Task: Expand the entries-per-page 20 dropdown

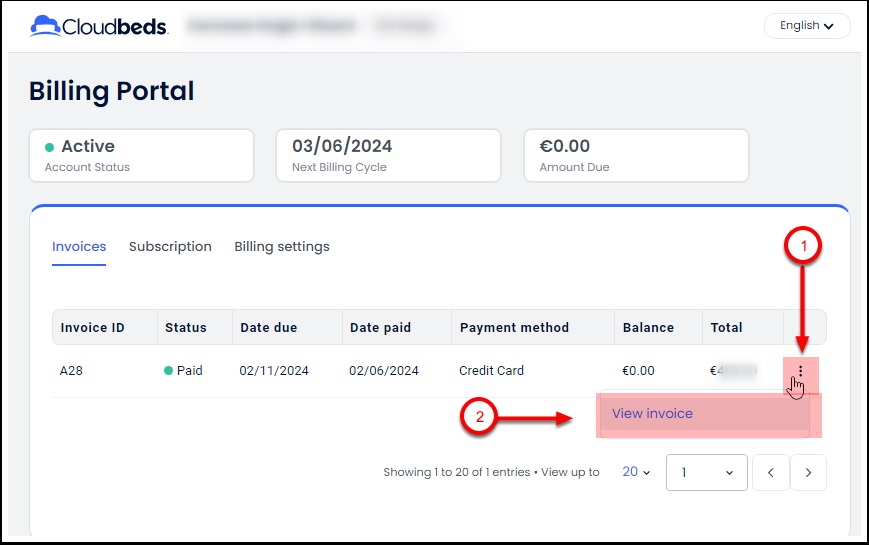Action: click(636, 472)
